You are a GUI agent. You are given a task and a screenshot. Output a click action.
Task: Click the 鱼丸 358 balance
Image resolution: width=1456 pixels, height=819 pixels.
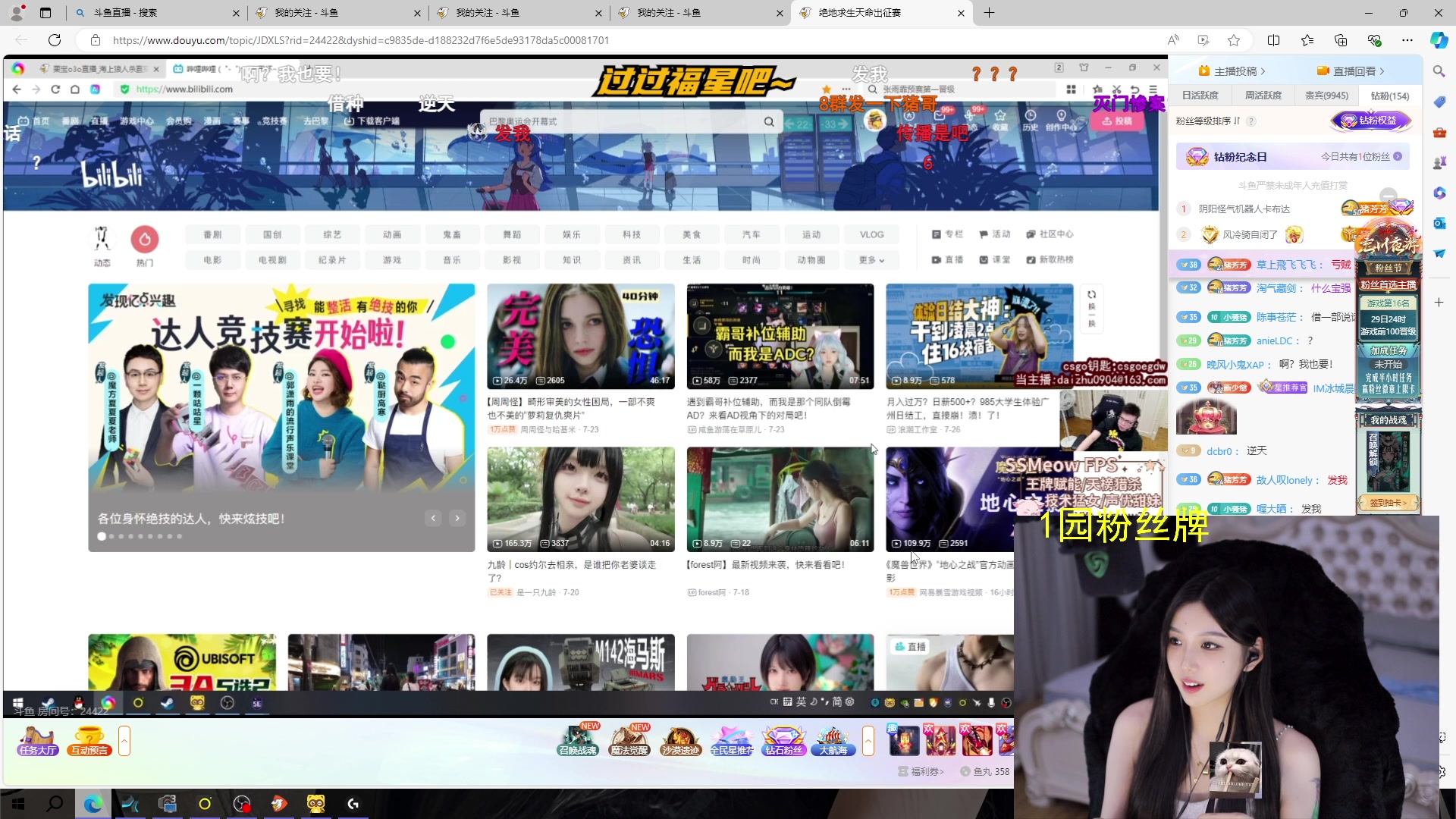pos(984,771)
